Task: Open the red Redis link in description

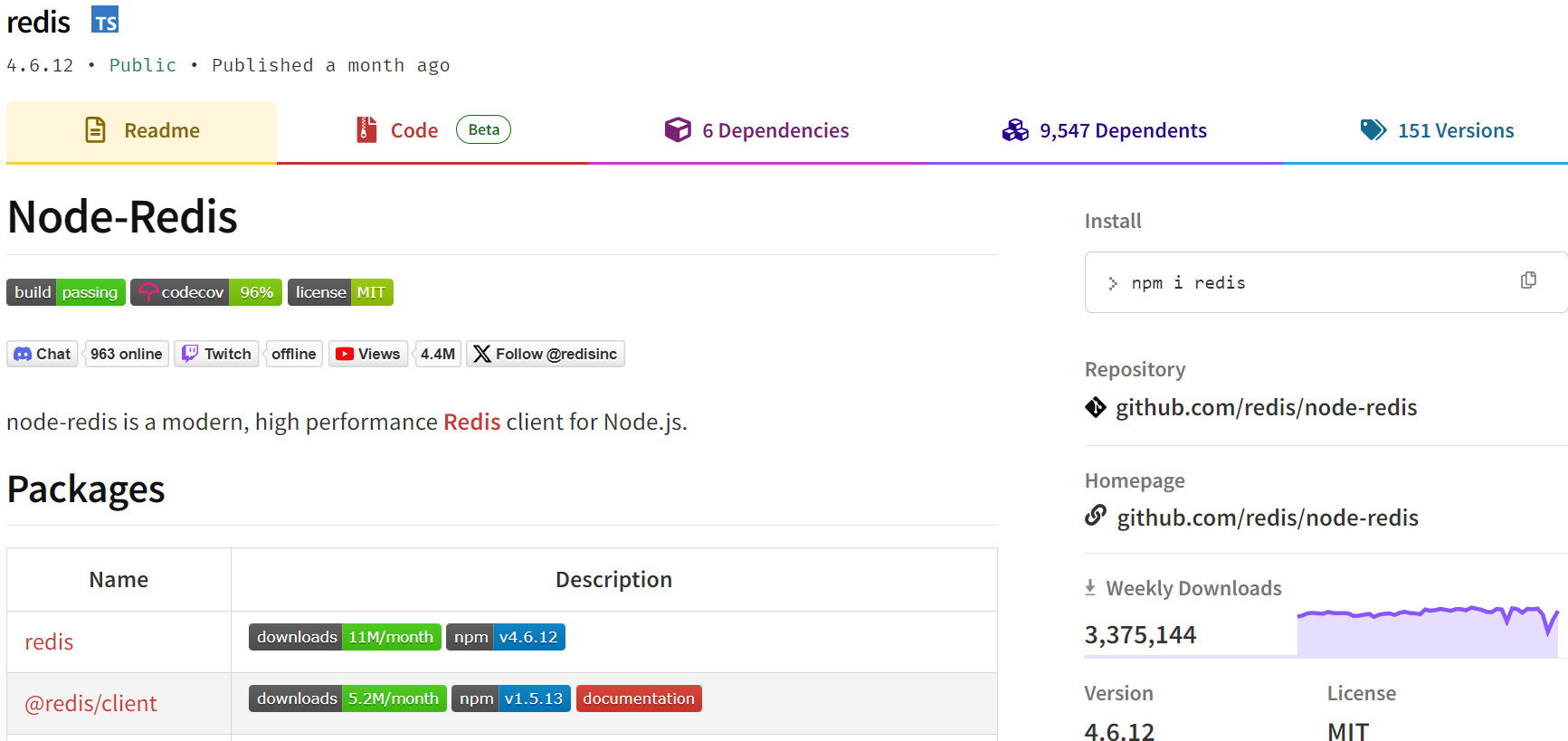Action: click(x=471, y=422)
